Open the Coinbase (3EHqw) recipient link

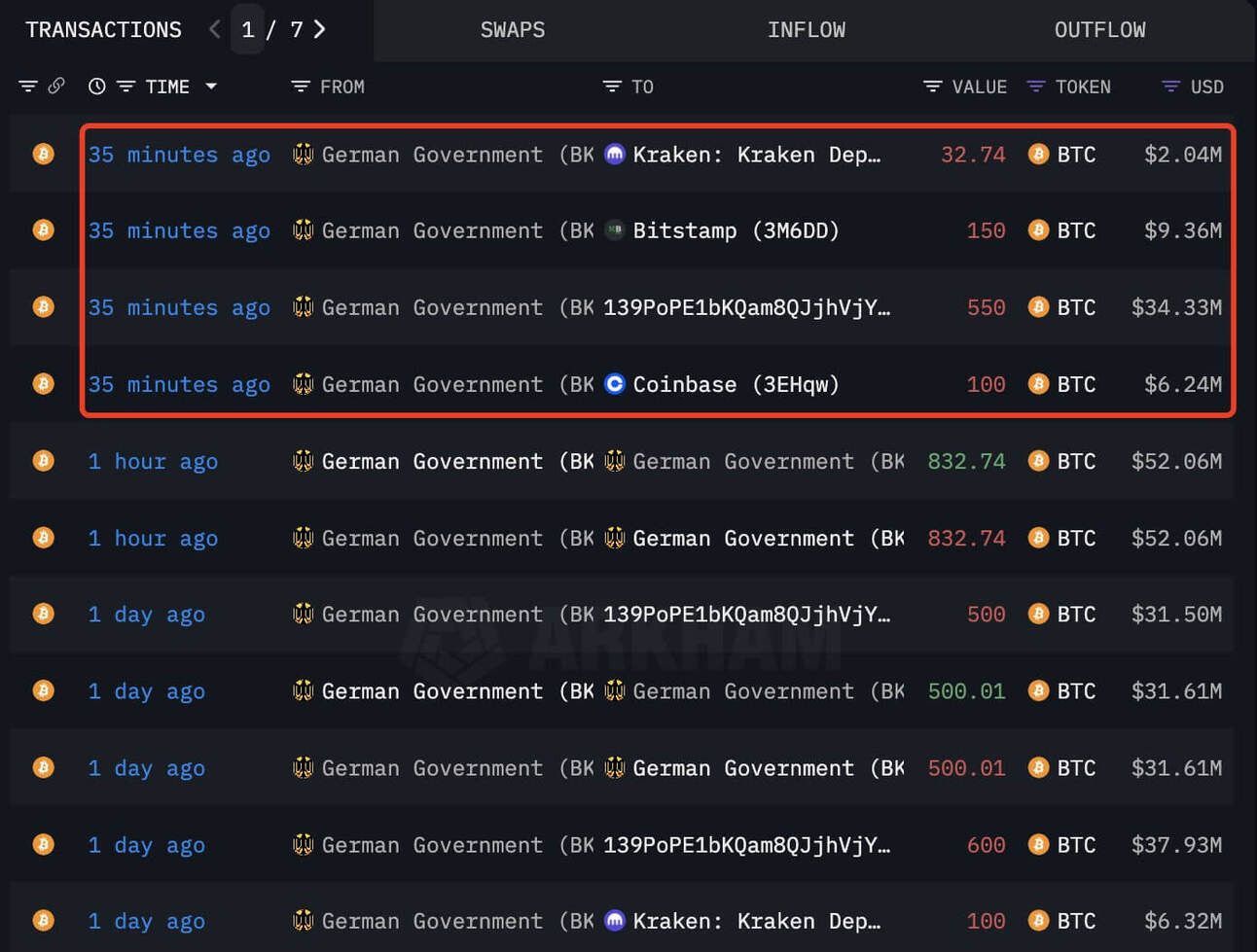click(x=736, y=384)
